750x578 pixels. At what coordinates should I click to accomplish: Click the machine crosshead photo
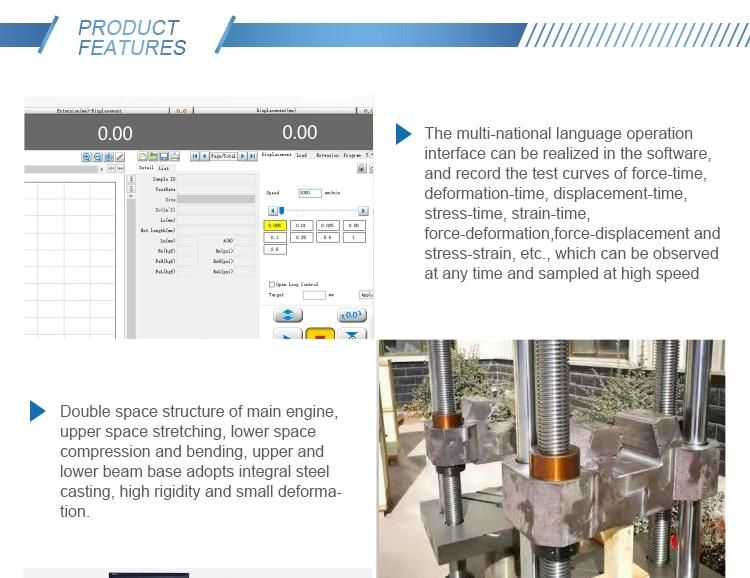point(551,458)
